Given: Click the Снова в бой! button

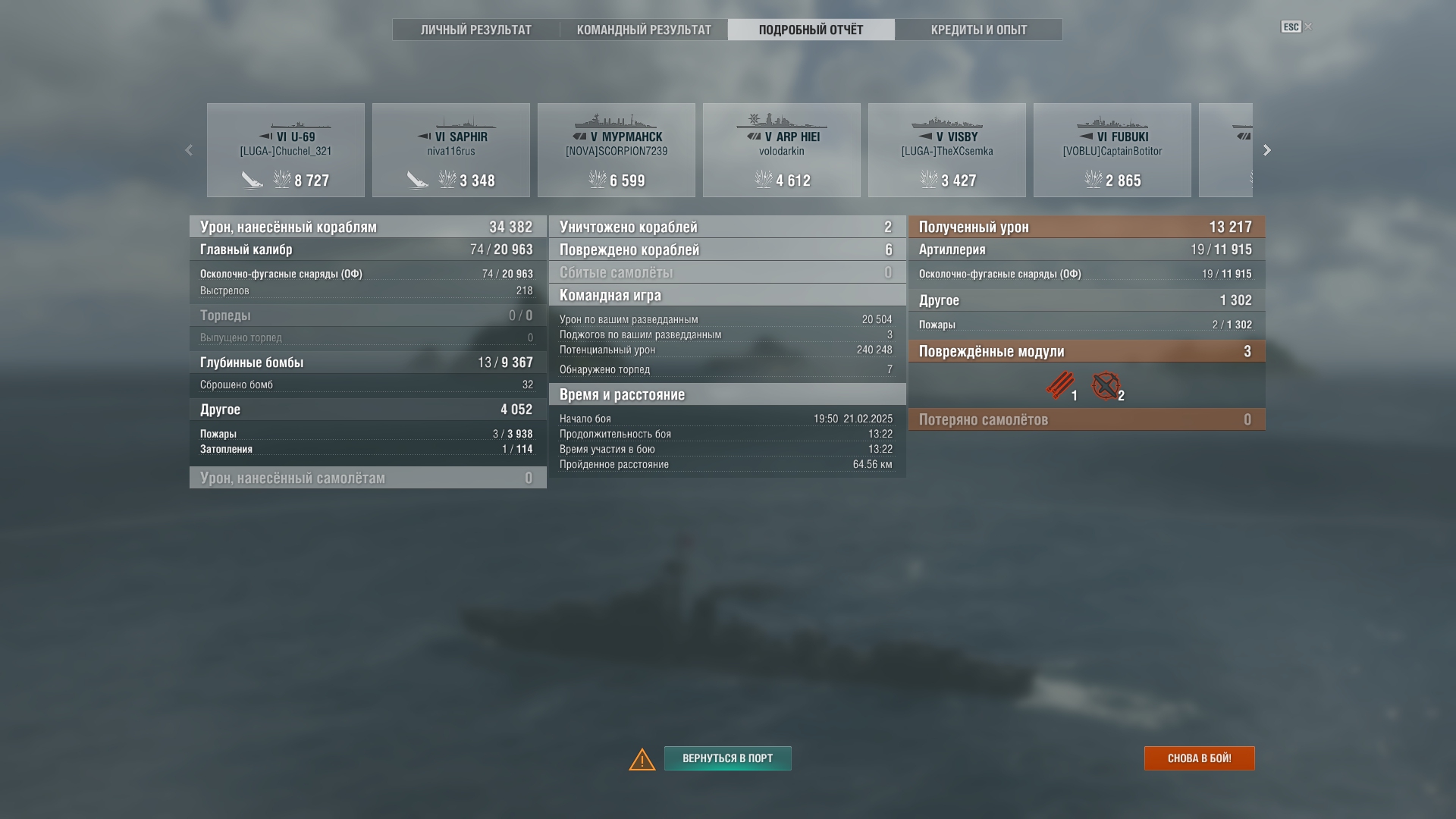Looking at the screenshot, I should pyautogui.click(x=1200, y=758).
